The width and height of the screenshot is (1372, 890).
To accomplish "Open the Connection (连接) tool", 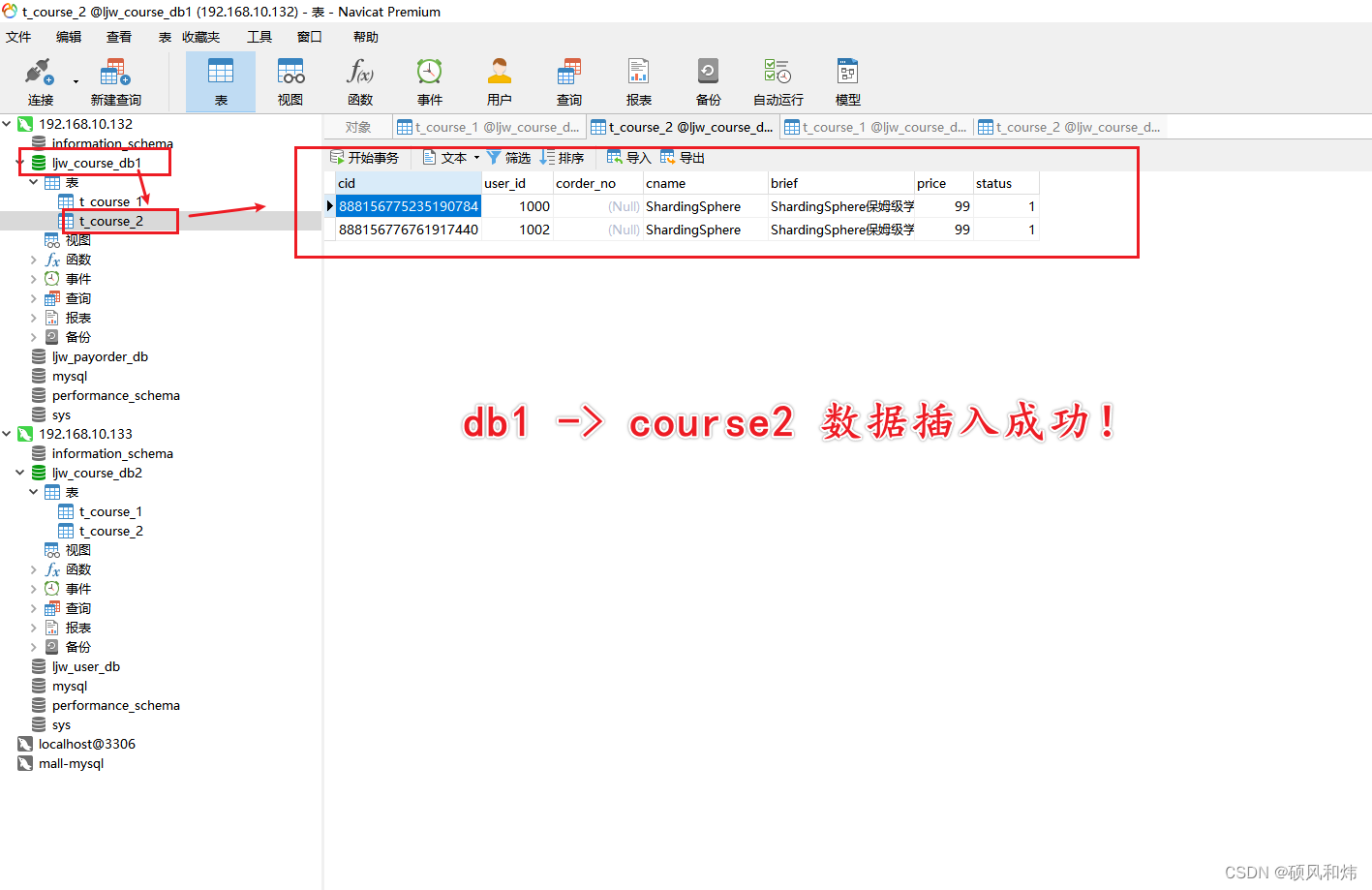I will pyautogui.click(x=40, y=82).
